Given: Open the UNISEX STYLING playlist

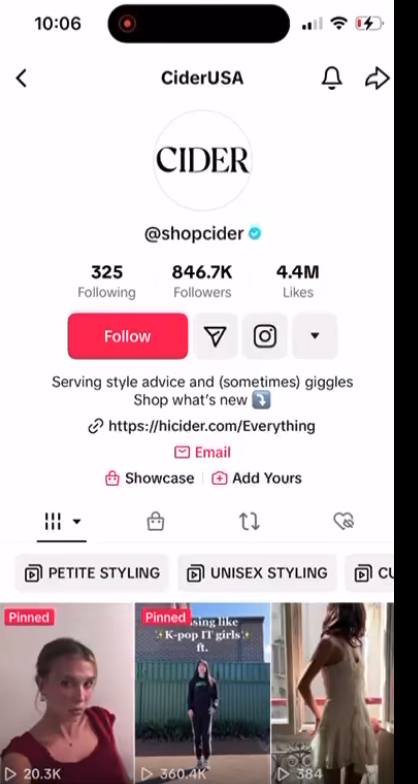Looking at the screenshot, I should (257, 573).
